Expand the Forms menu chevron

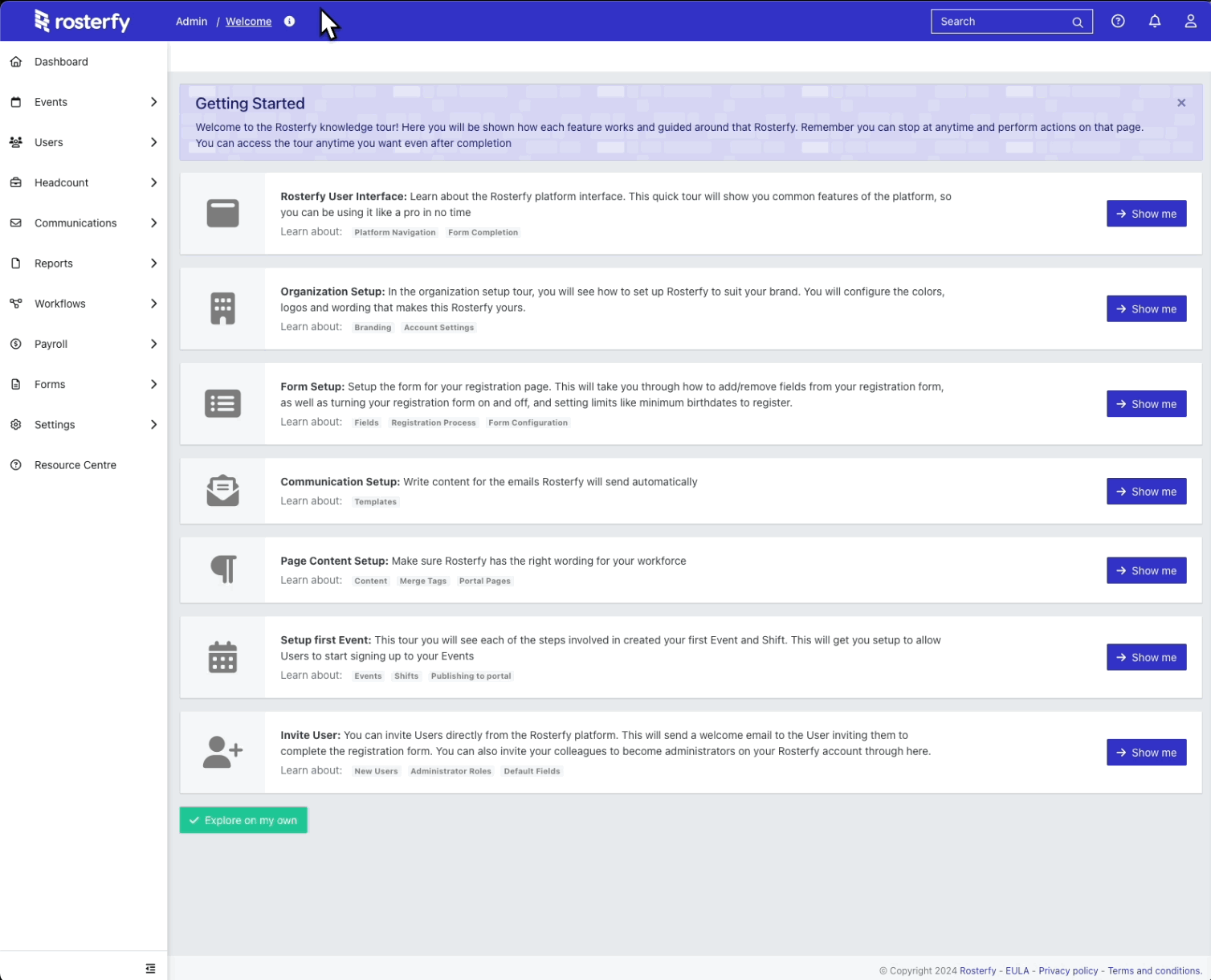[153, 384]
